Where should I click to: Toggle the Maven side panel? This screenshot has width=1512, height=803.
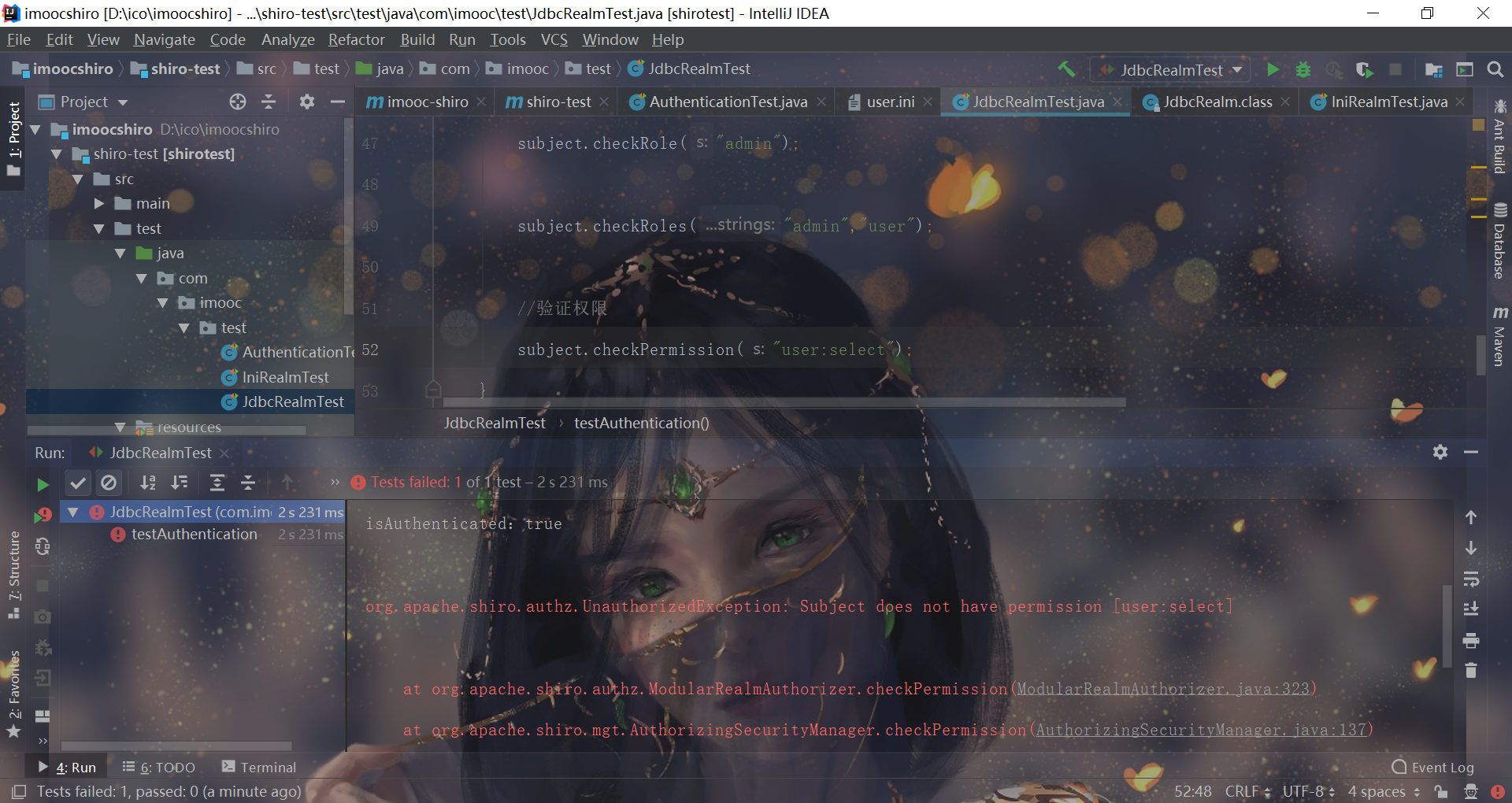click(x=1499, y=336)
